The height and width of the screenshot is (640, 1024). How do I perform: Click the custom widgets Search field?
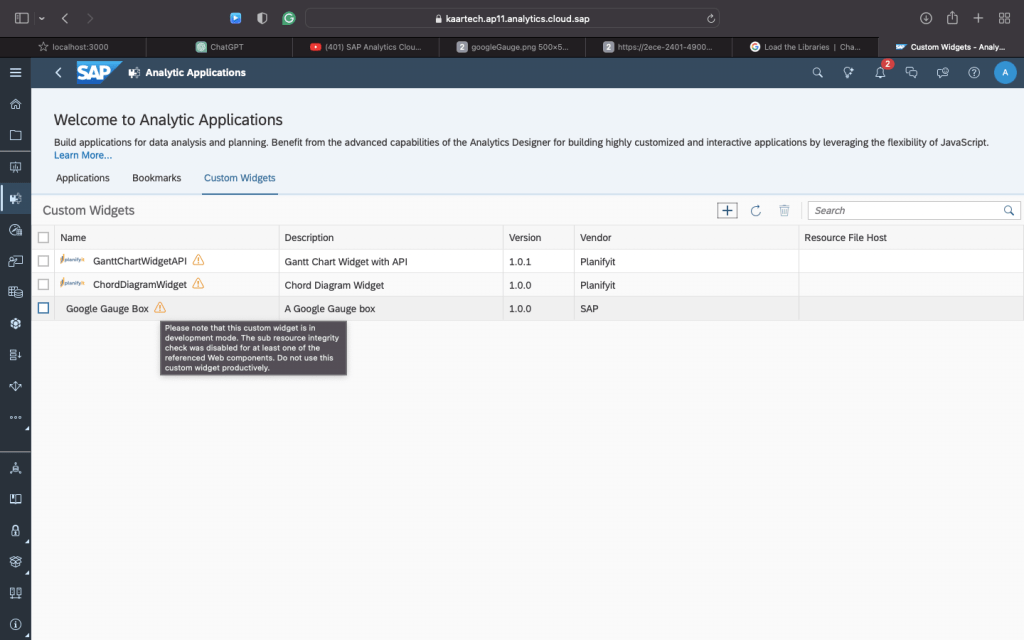[x=906, y=210]
